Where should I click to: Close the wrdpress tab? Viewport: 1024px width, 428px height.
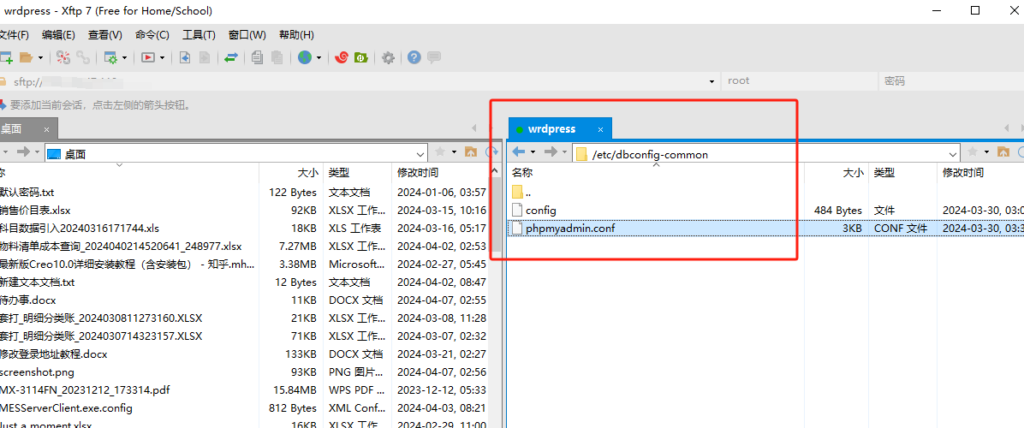601,129
